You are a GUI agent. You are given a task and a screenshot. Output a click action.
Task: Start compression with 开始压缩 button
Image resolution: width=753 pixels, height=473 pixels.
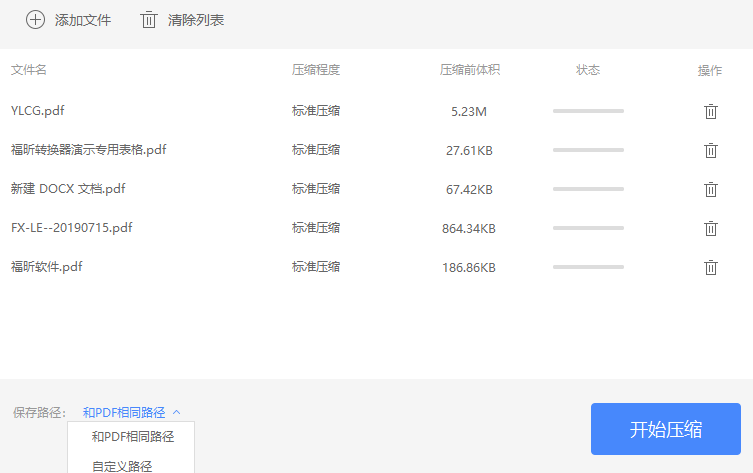(x=666, y=429)
